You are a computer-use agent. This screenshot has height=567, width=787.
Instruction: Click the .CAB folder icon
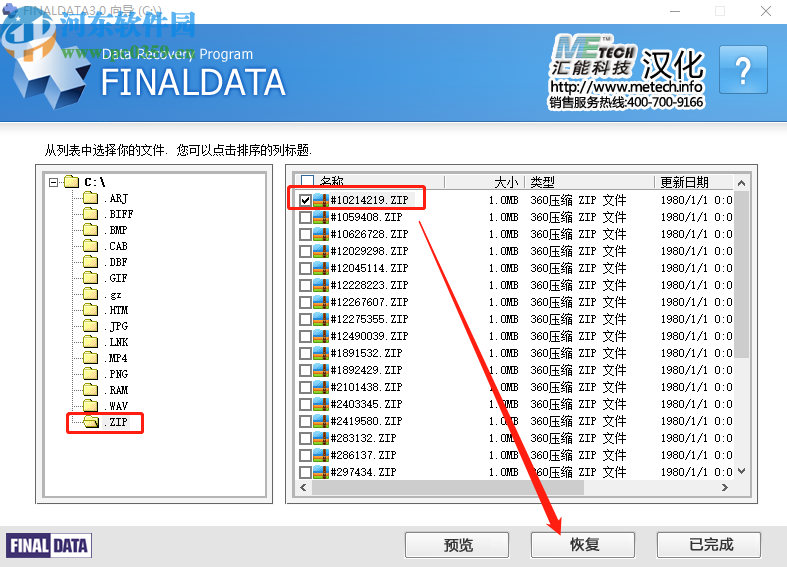[91, 246]
